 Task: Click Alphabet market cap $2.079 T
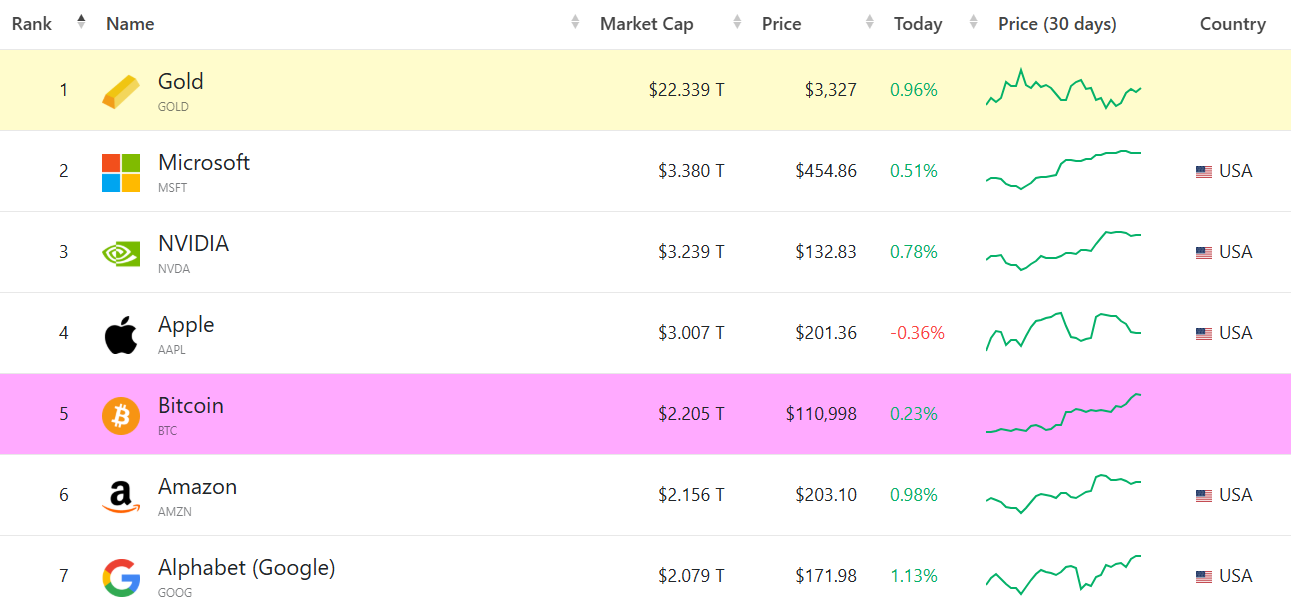pos(691,576)
